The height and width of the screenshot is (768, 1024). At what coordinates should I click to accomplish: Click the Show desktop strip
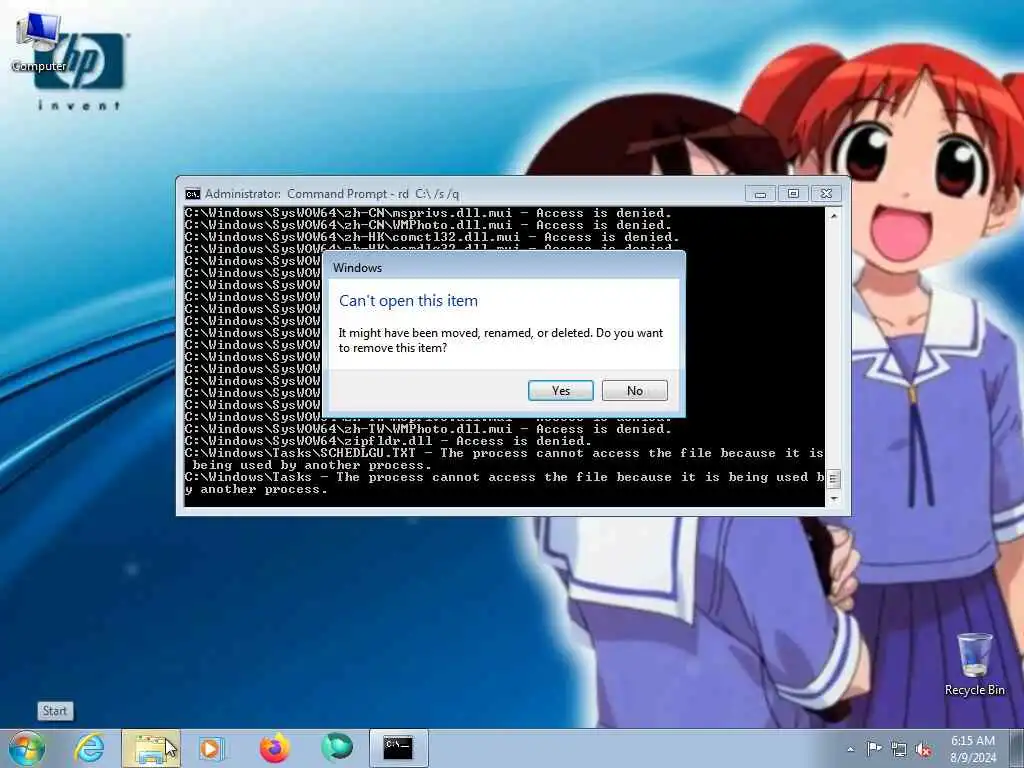pos(1017,748)
